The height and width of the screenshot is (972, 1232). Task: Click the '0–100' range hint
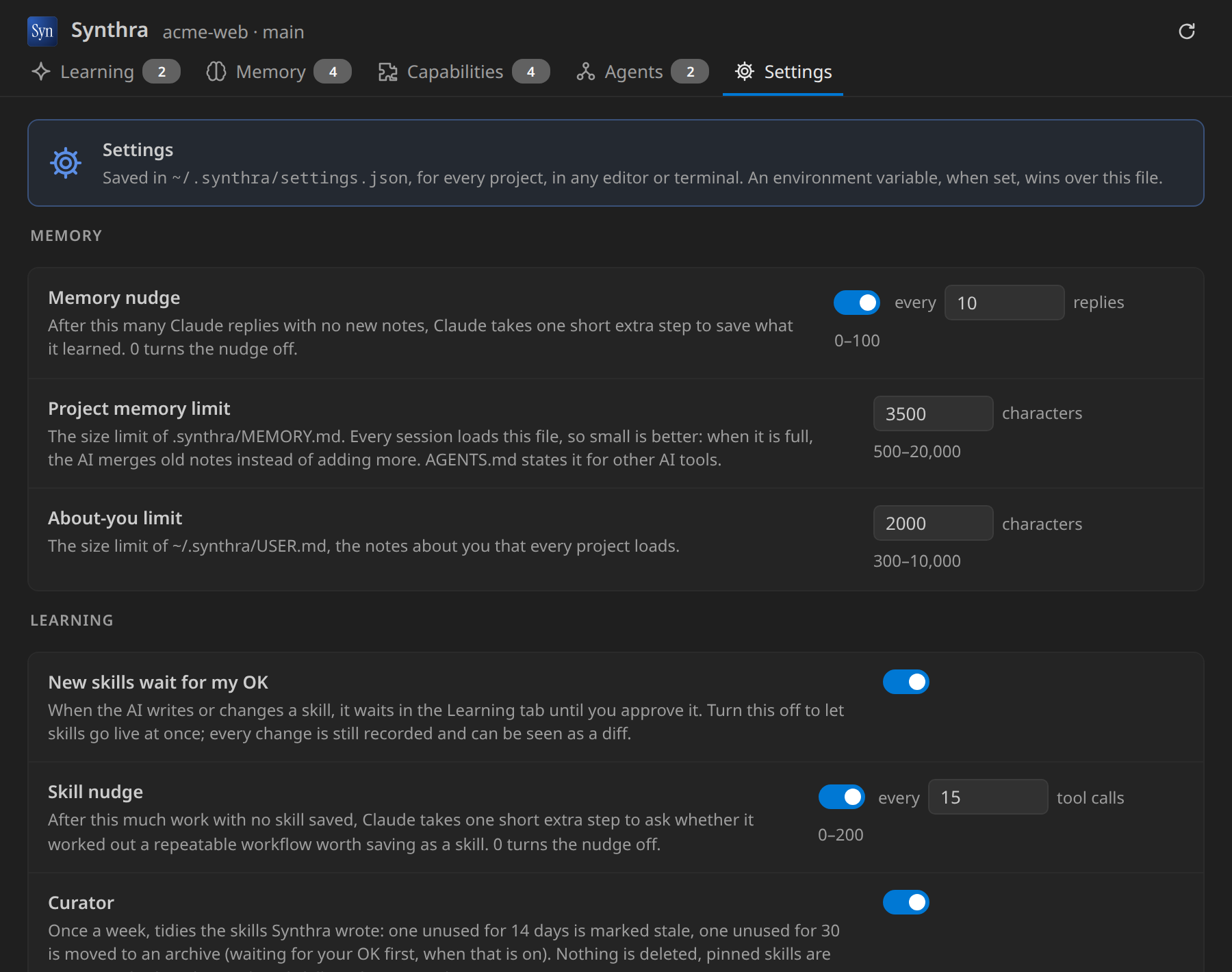(x=857, y=341)
